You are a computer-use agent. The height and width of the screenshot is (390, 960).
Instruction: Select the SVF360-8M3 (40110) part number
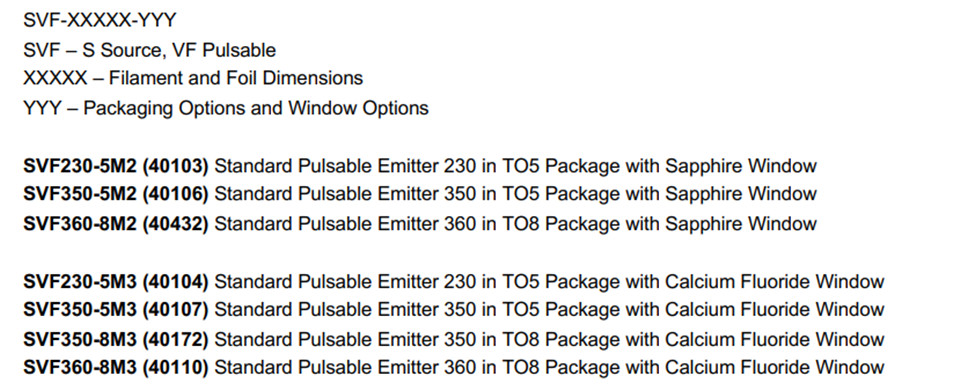point(116,367)
